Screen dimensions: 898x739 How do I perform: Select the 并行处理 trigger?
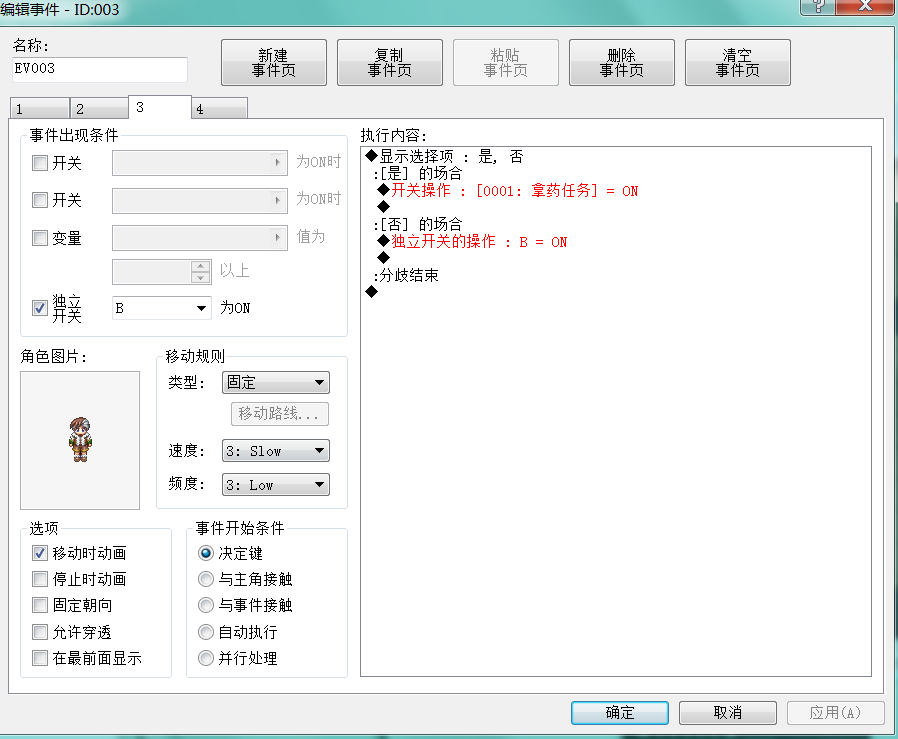coord(206,658)
